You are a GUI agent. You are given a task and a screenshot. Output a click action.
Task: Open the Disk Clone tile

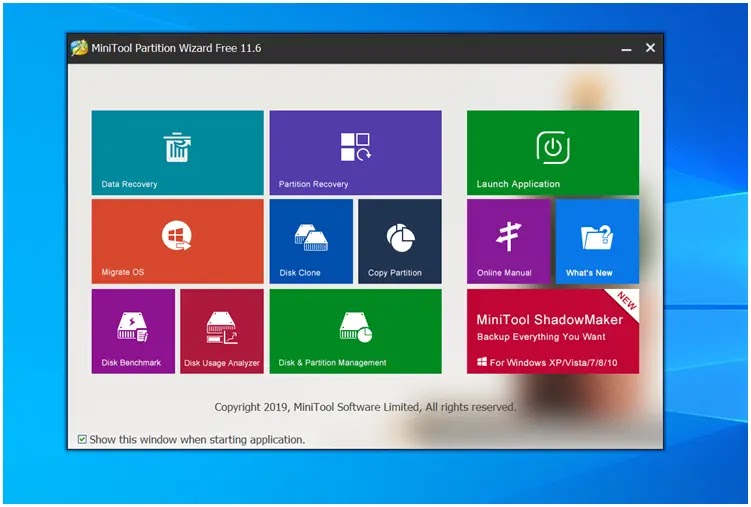click(x=311, y=241)
